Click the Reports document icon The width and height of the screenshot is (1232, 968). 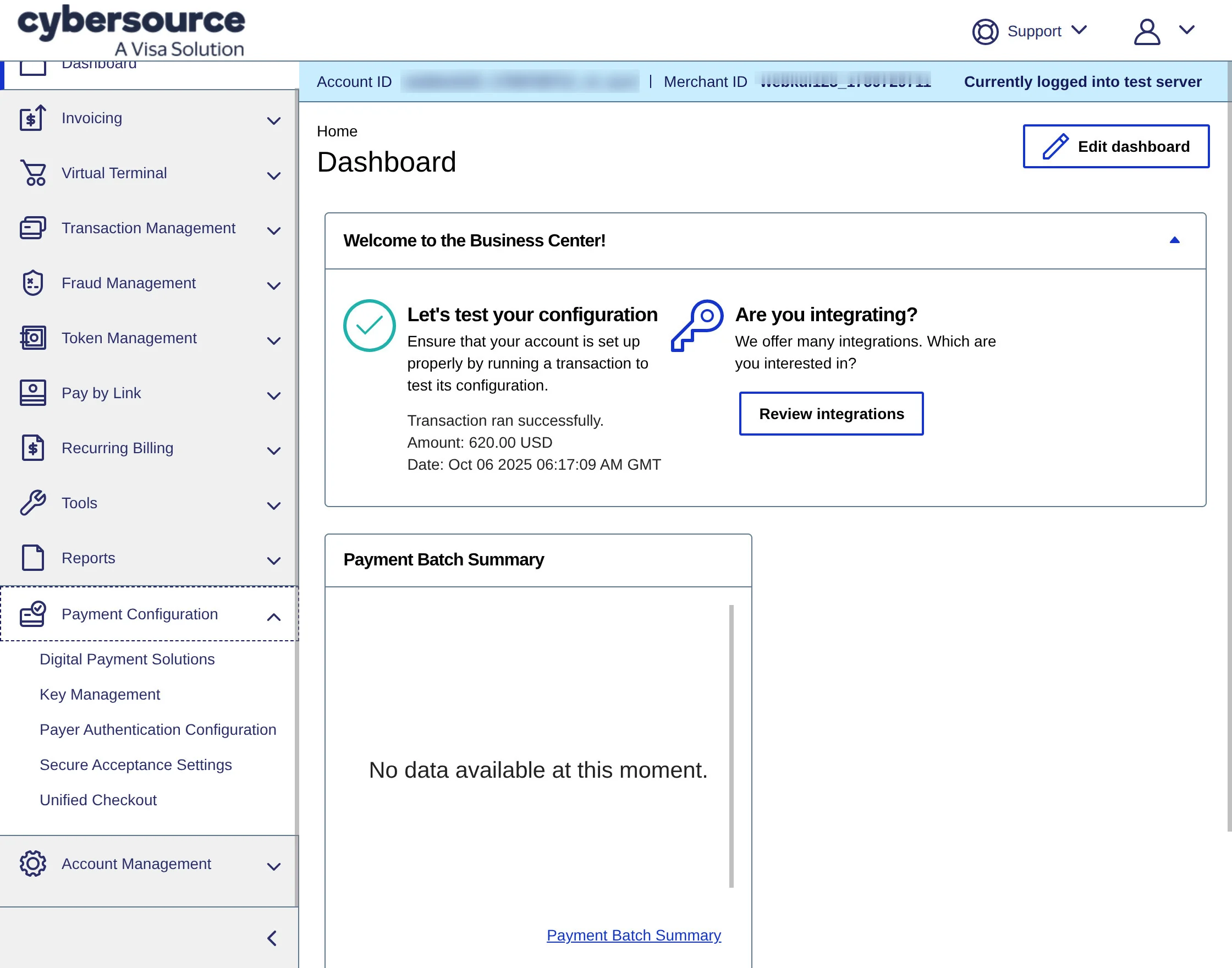(x=32, y=558)
